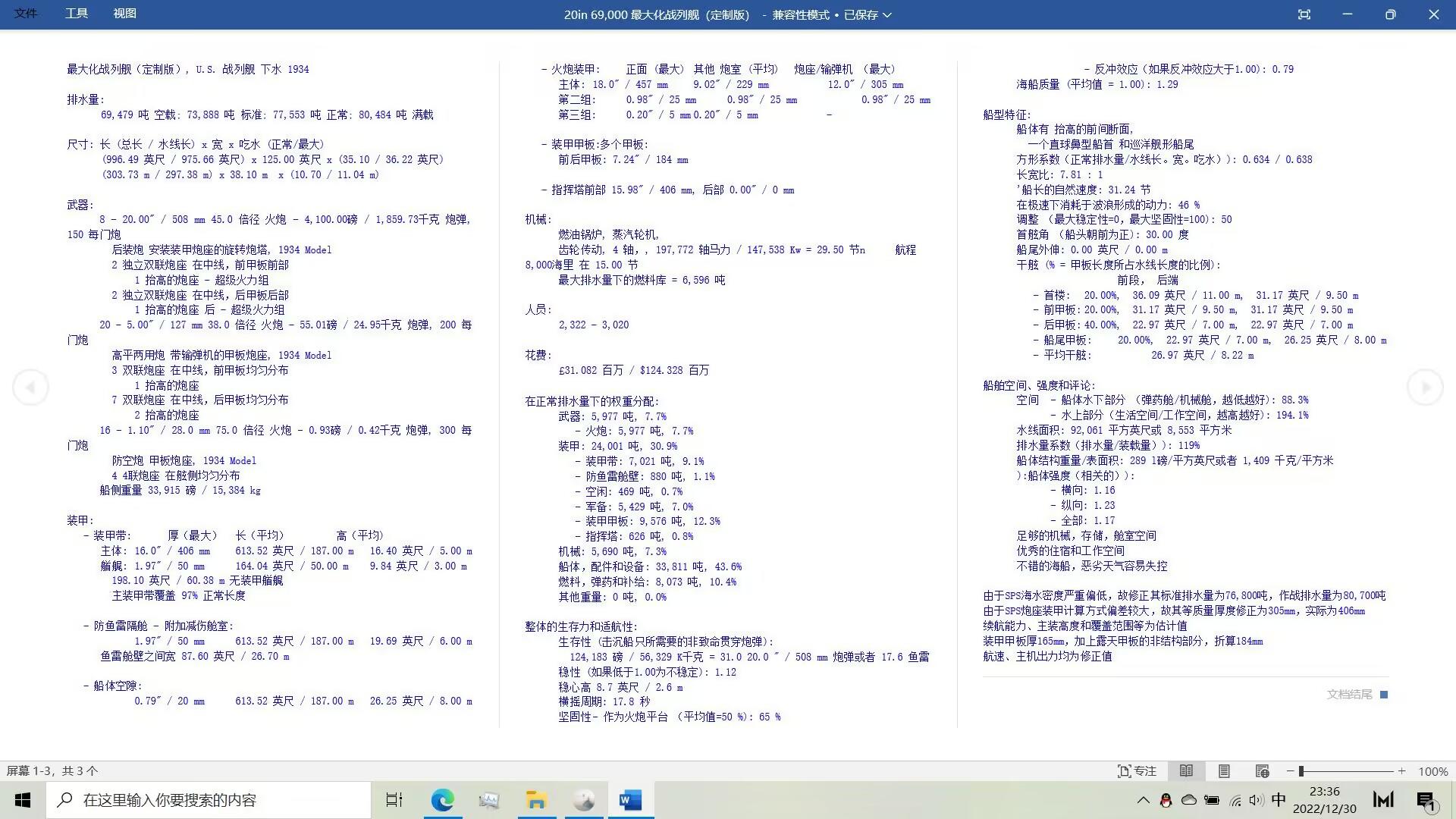Select the Word app in taskbar

pyautogui.click(x=630, y=800)
